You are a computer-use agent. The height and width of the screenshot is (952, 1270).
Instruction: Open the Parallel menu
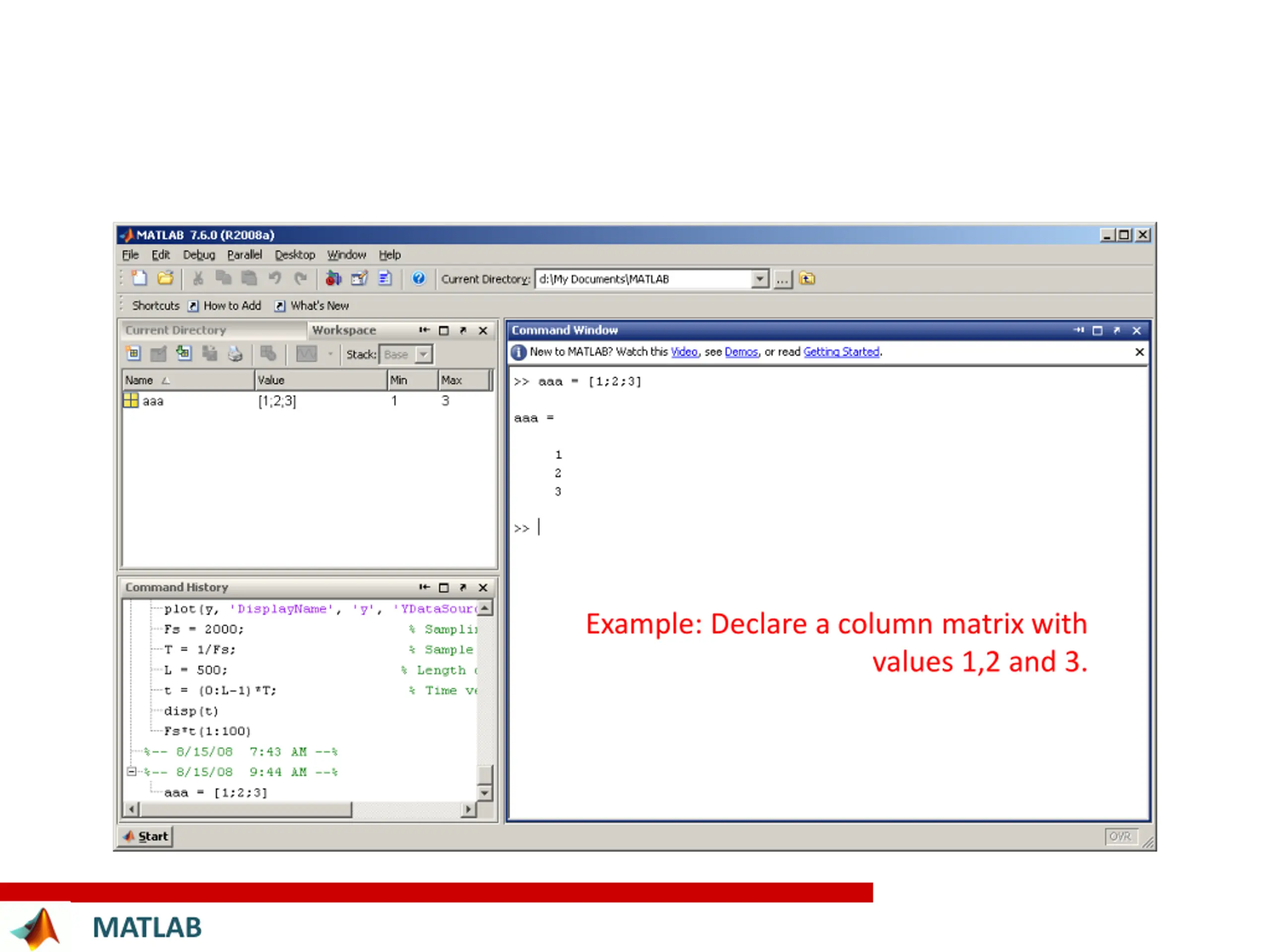coord(245,254)
